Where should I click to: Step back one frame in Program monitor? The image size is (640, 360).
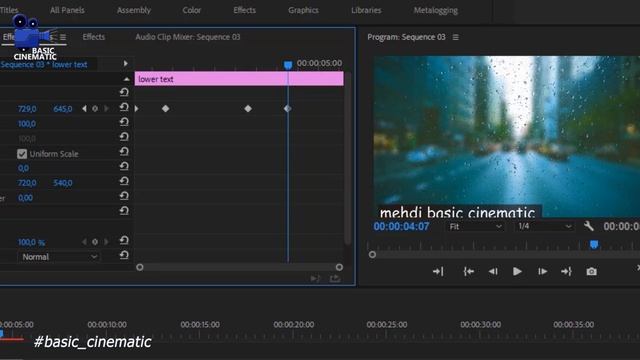[493, 271]
